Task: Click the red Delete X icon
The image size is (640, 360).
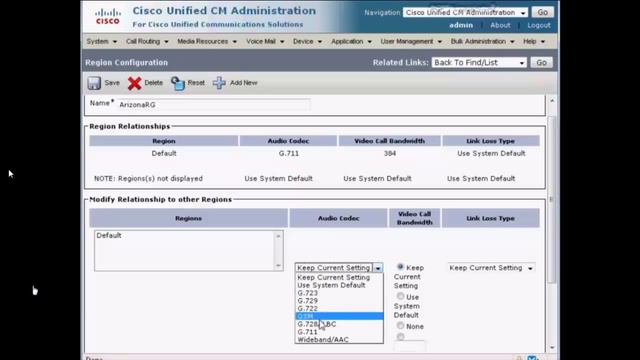Action: (x=134, y=83)
